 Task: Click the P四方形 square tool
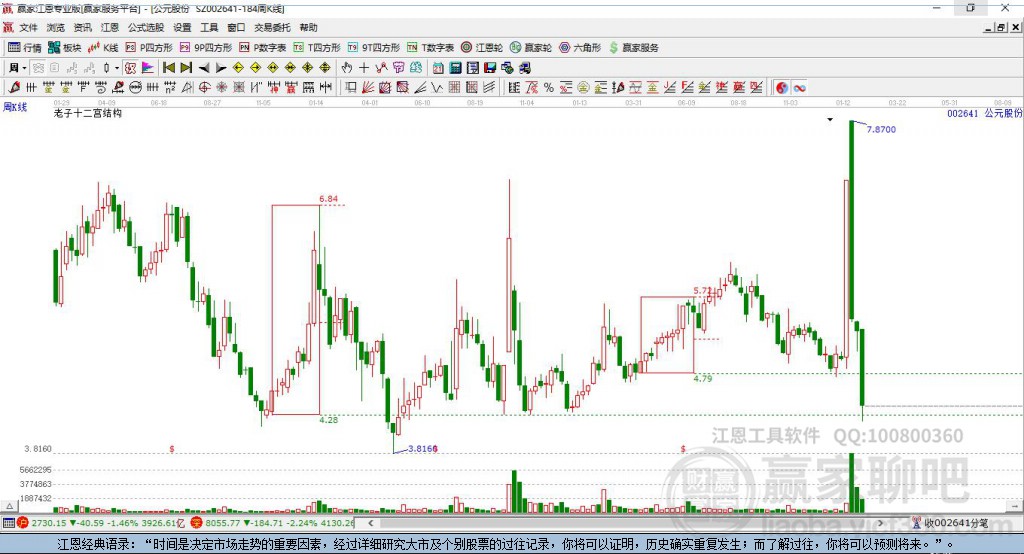point(148,48)
